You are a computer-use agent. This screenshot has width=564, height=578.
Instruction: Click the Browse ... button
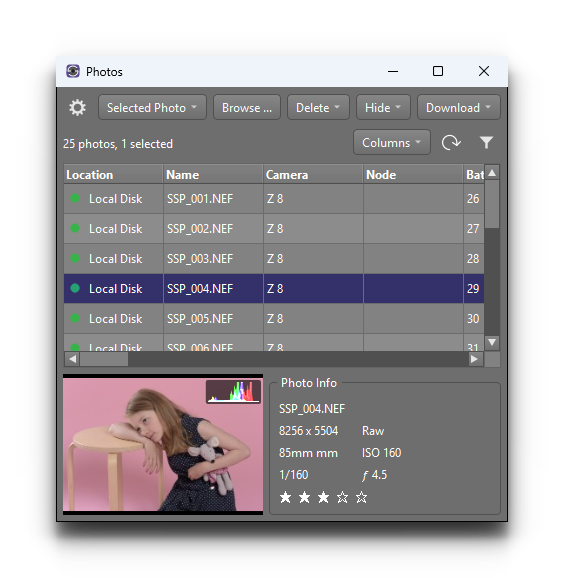coord(247,108)
